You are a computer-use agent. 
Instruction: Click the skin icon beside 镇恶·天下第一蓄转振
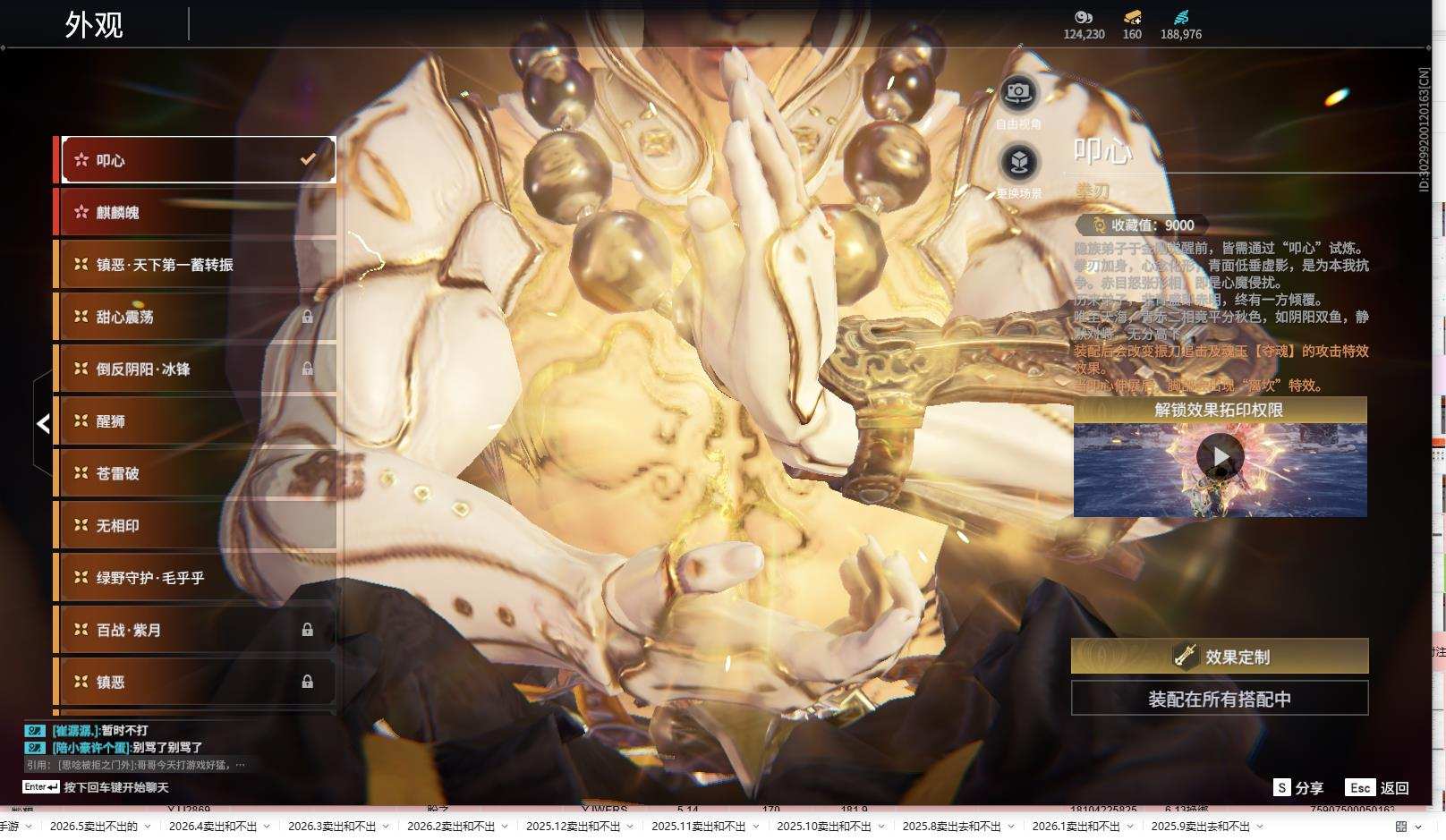(81, 264)
